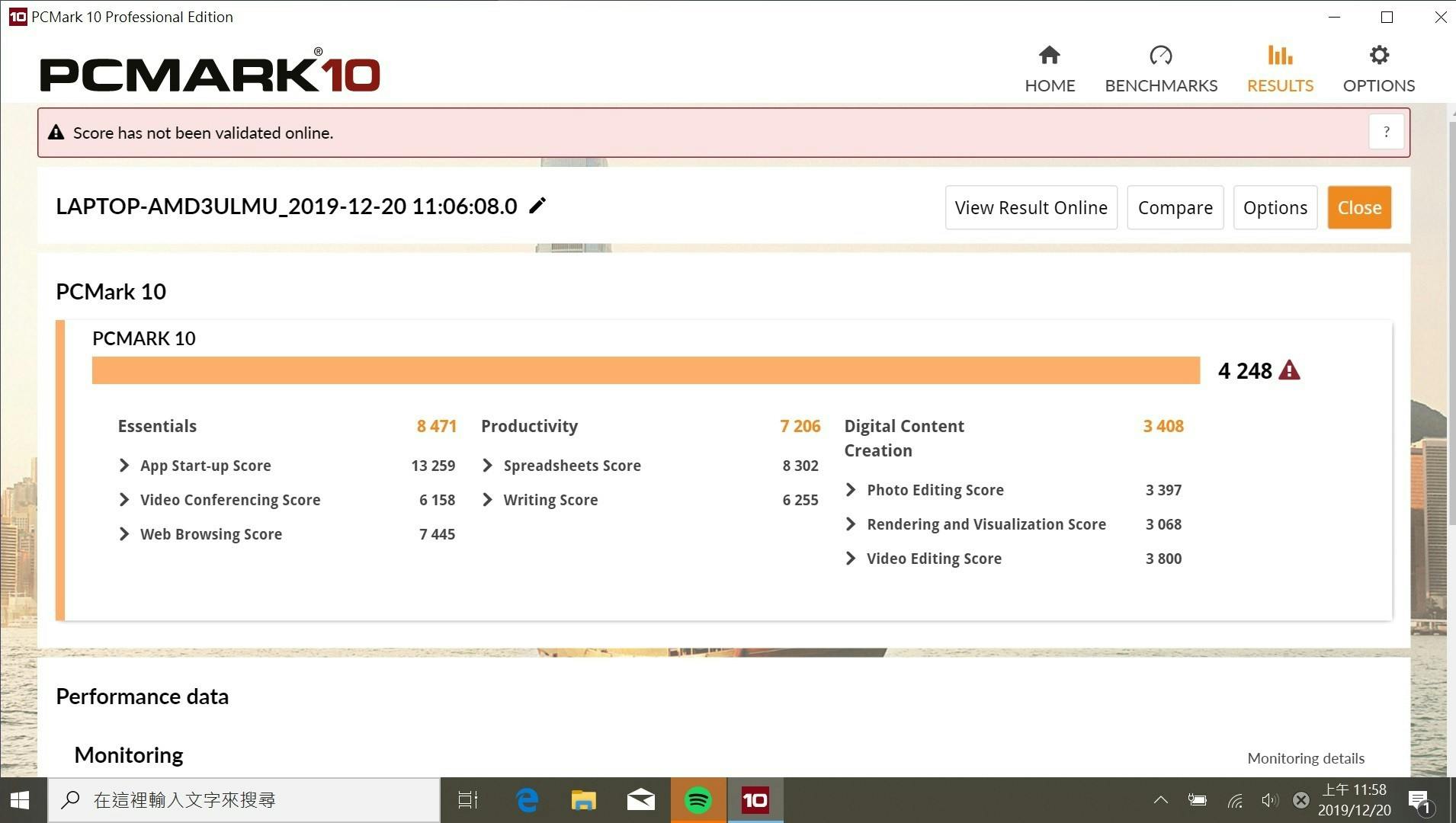Click the taskbar clock showing 11:58
The height and width of the screenshot is (823, 1456).
1354,800
